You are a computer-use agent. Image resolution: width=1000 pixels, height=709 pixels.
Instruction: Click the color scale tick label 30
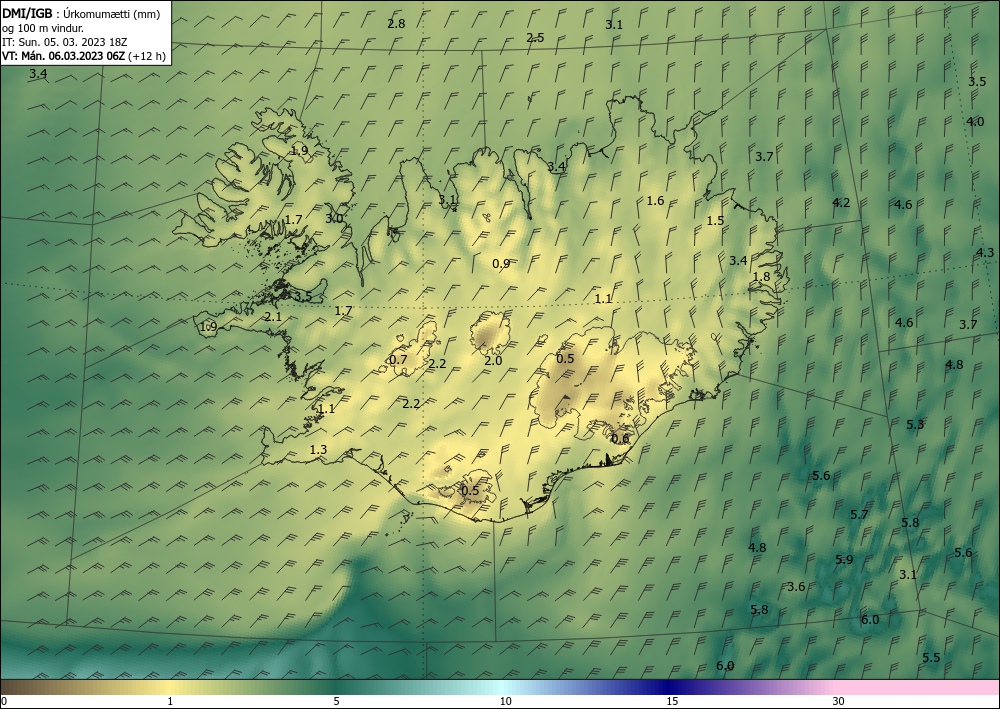[x=838, y=701]
